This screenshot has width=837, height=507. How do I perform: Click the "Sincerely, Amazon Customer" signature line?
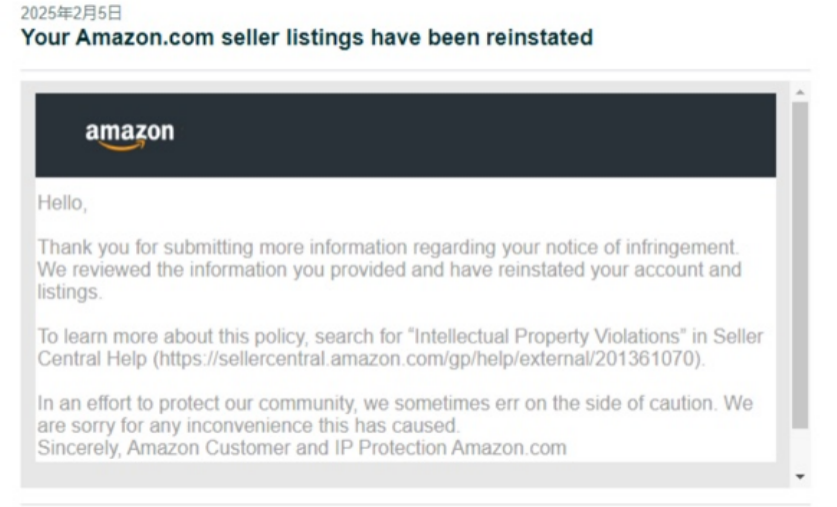tap(302, 448)
